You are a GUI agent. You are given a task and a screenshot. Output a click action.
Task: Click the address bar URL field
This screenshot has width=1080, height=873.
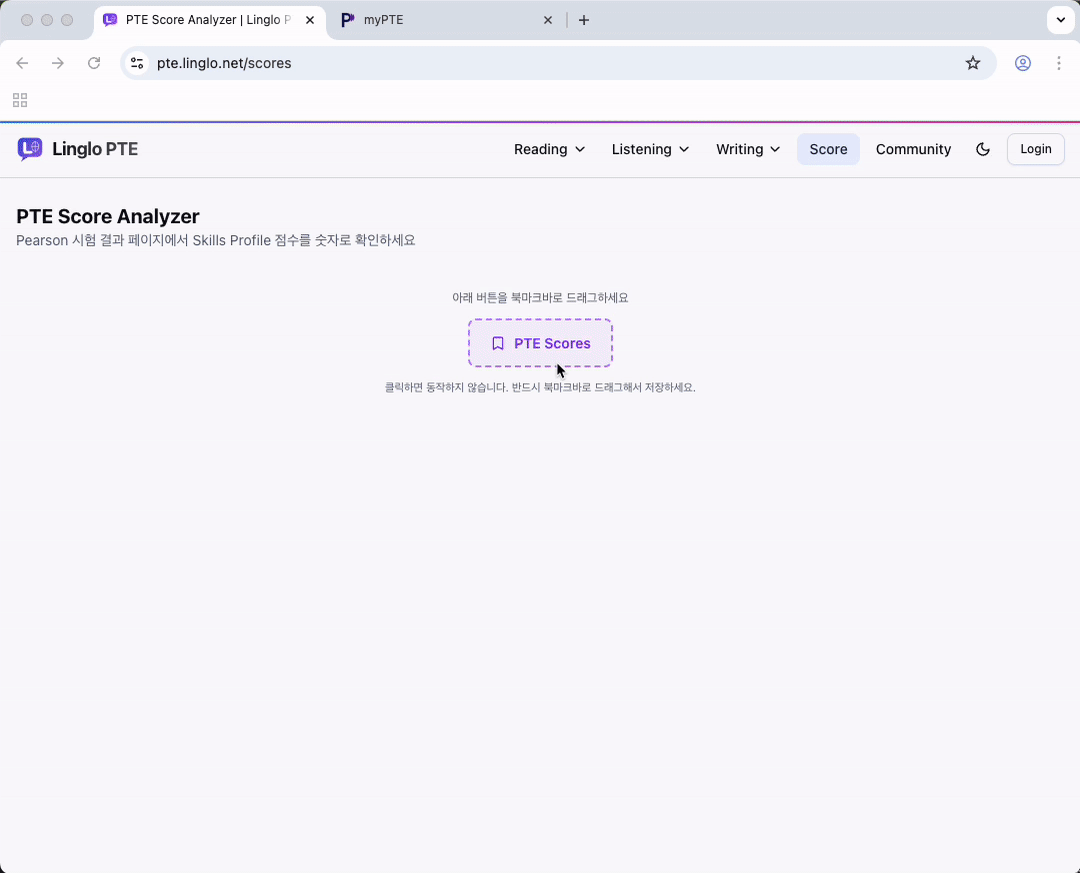(x=558, y=63)
